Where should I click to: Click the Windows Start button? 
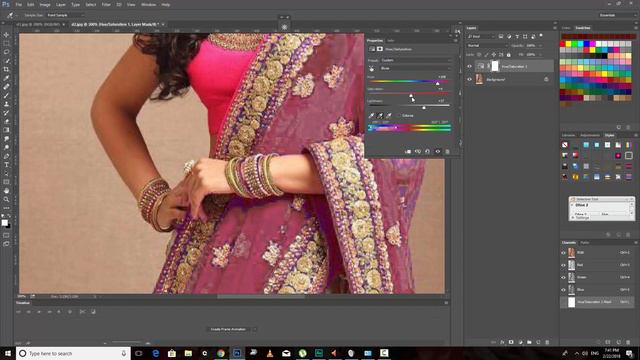point(8,353)
